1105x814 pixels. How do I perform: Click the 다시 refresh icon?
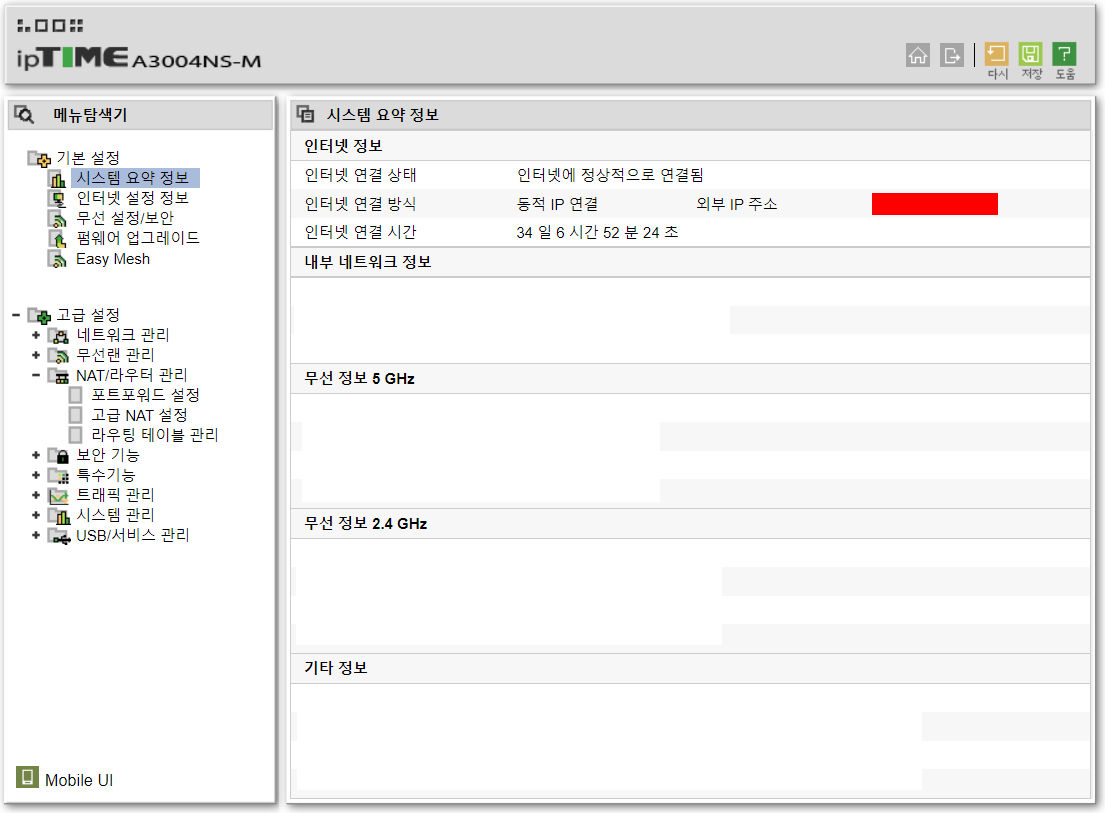point(996,54)
